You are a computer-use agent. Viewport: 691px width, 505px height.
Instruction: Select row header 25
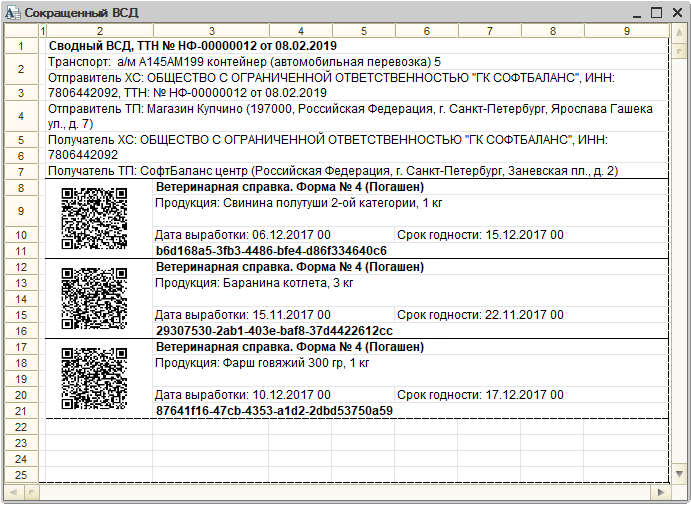[x=21, y=475]
